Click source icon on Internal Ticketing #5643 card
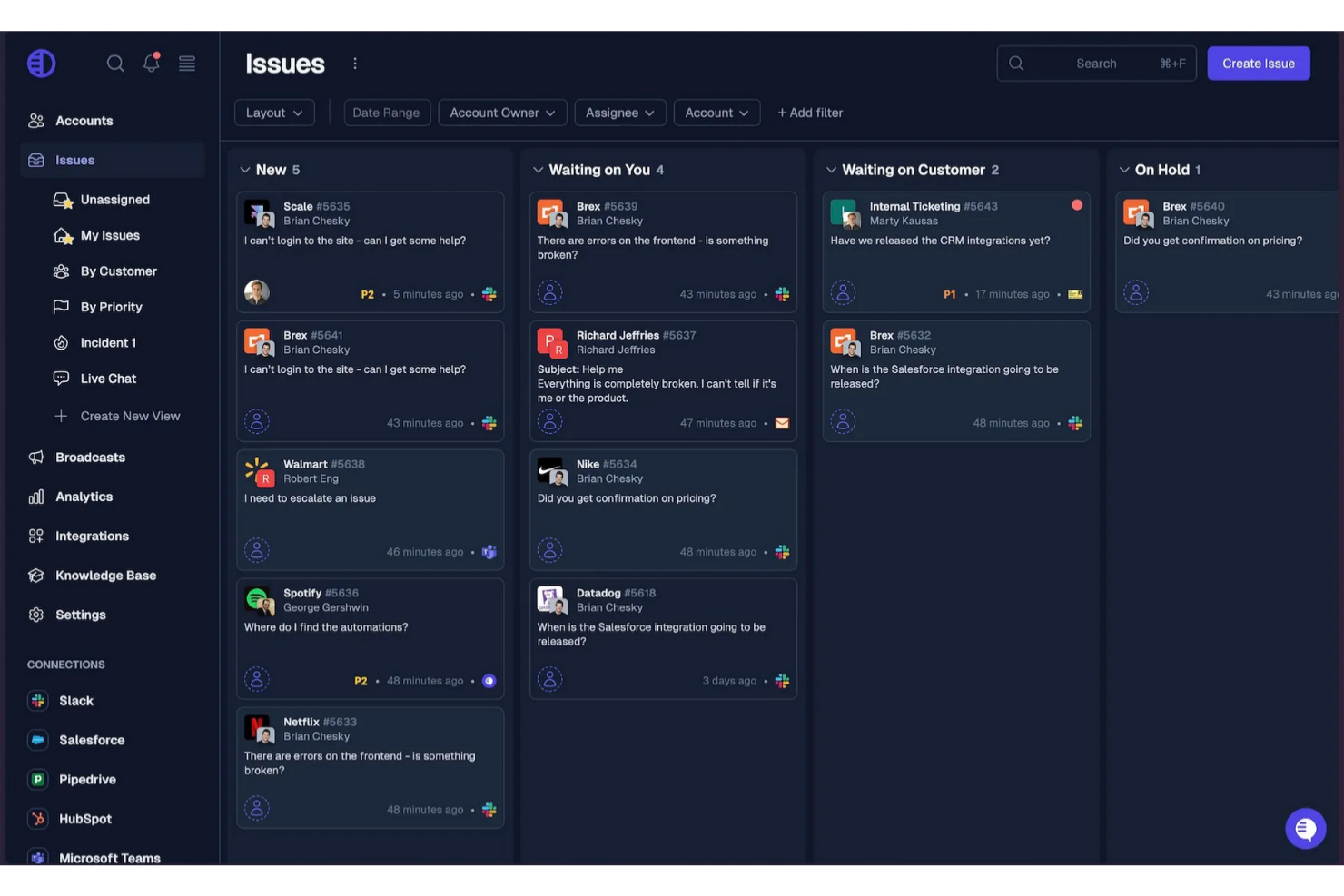Viewport: 1344px width, 896px height. 1075,294
